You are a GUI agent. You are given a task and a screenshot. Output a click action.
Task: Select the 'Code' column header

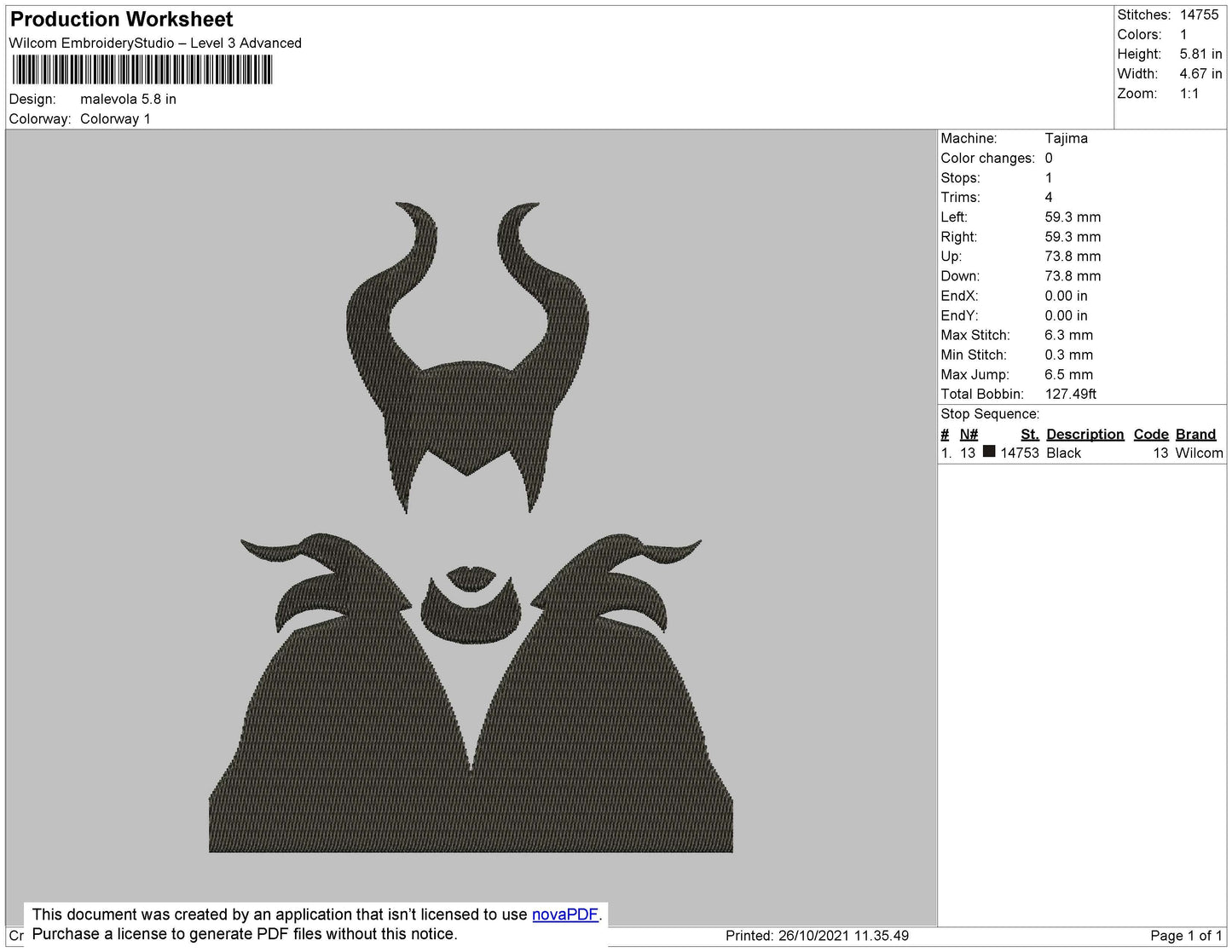pyautogui.click(x=1151, y=434)
